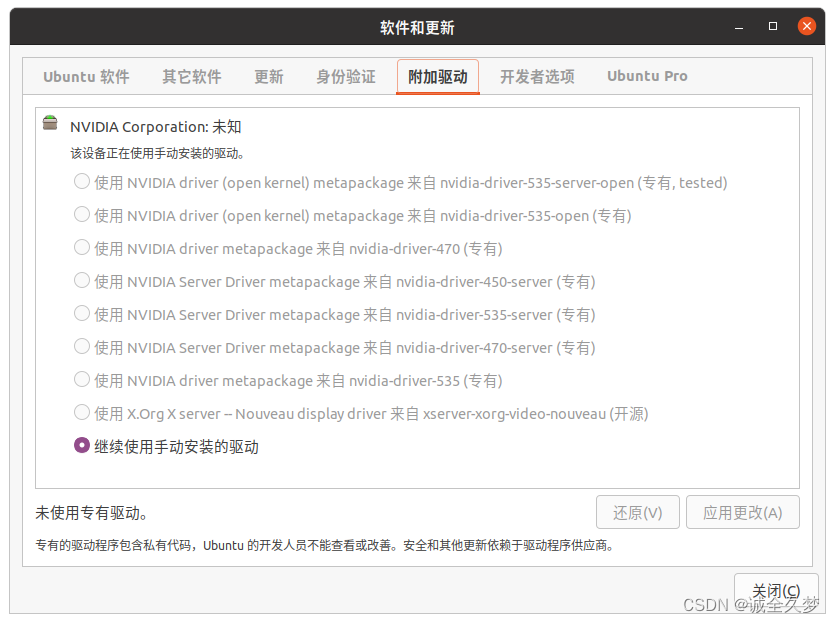Select nvidia-driver-535-open radio button
The image size is (835, 623).
coord(82,216)
